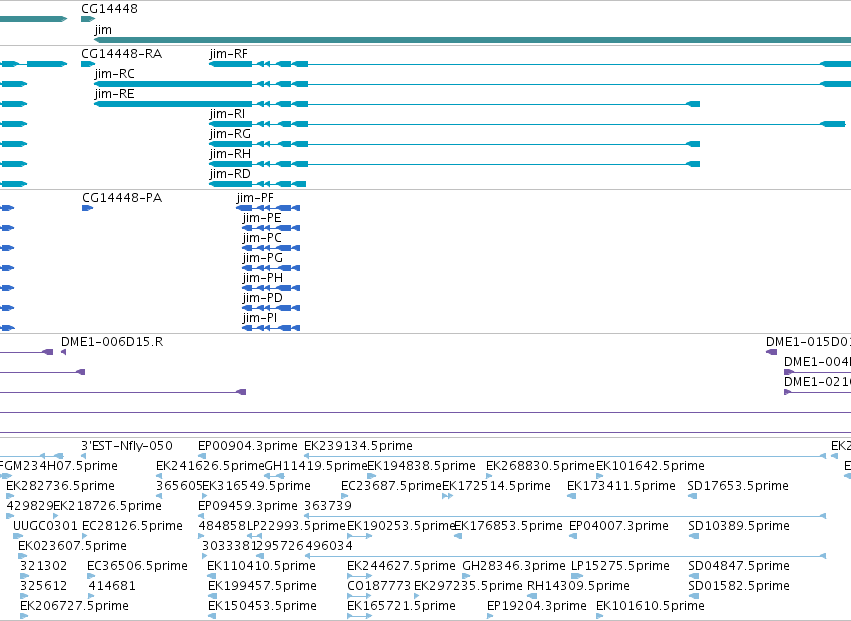Screen dimensions: 851x621
Task: Click the EK194838.5prime EST label
Action: [x=422, y=466]
